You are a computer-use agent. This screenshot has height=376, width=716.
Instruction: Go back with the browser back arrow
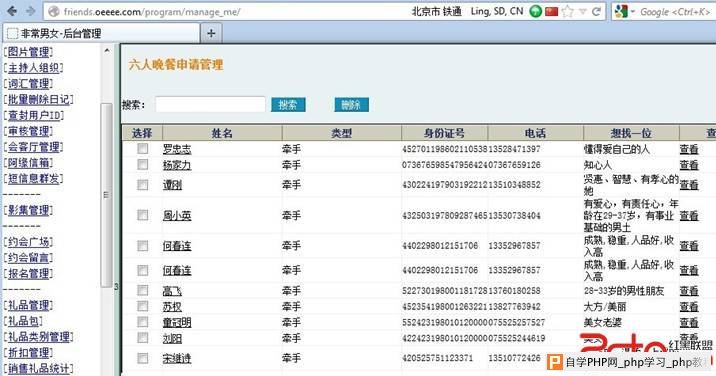[x=12, y=11]
